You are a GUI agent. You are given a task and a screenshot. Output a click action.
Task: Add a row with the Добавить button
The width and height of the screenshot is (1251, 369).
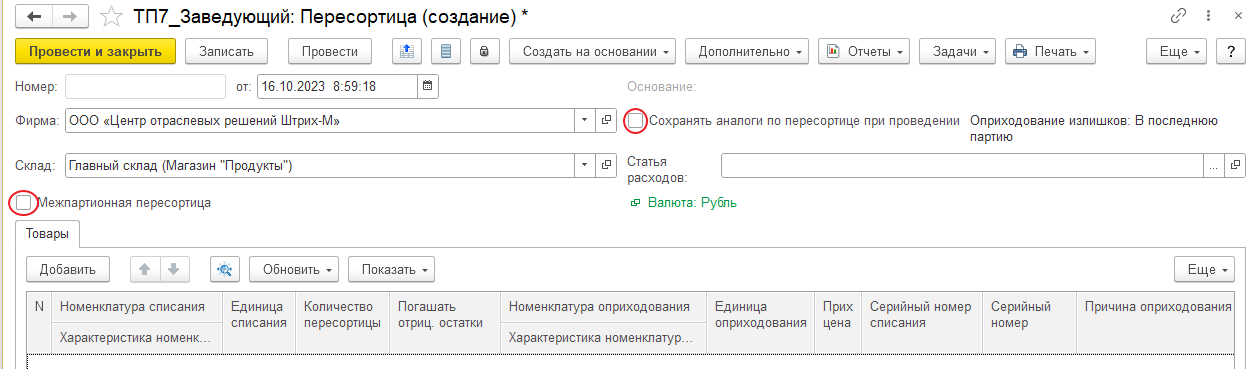click(x=67, y=269)
